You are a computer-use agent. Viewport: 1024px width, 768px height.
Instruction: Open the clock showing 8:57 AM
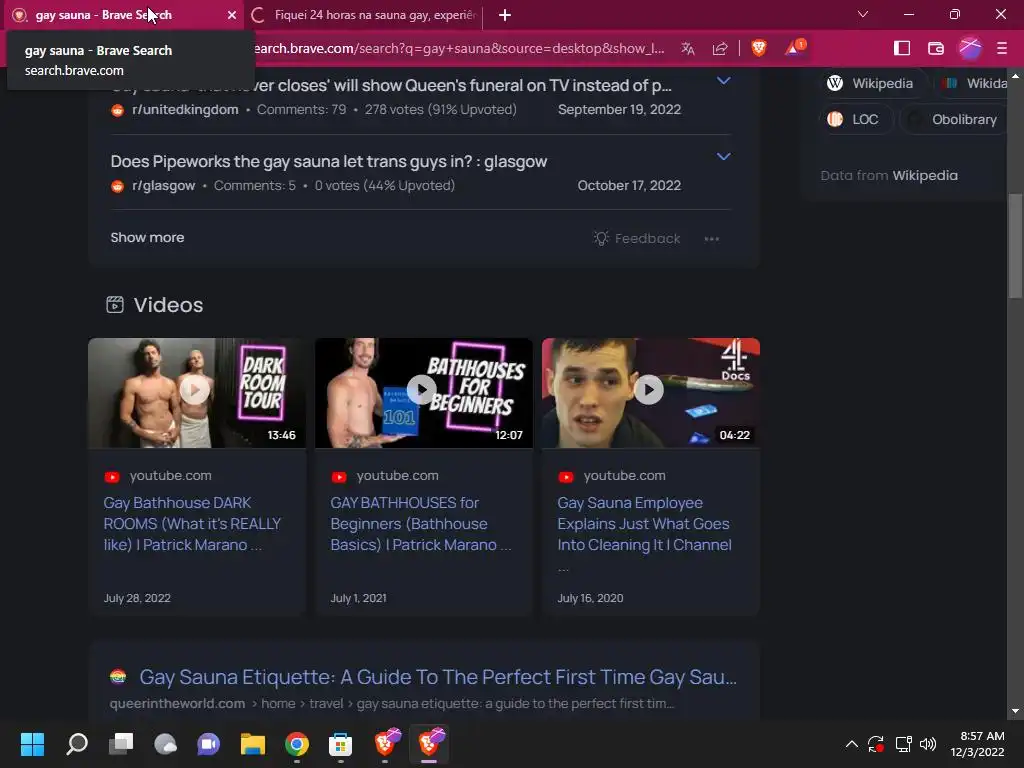(x=978, y=744)
